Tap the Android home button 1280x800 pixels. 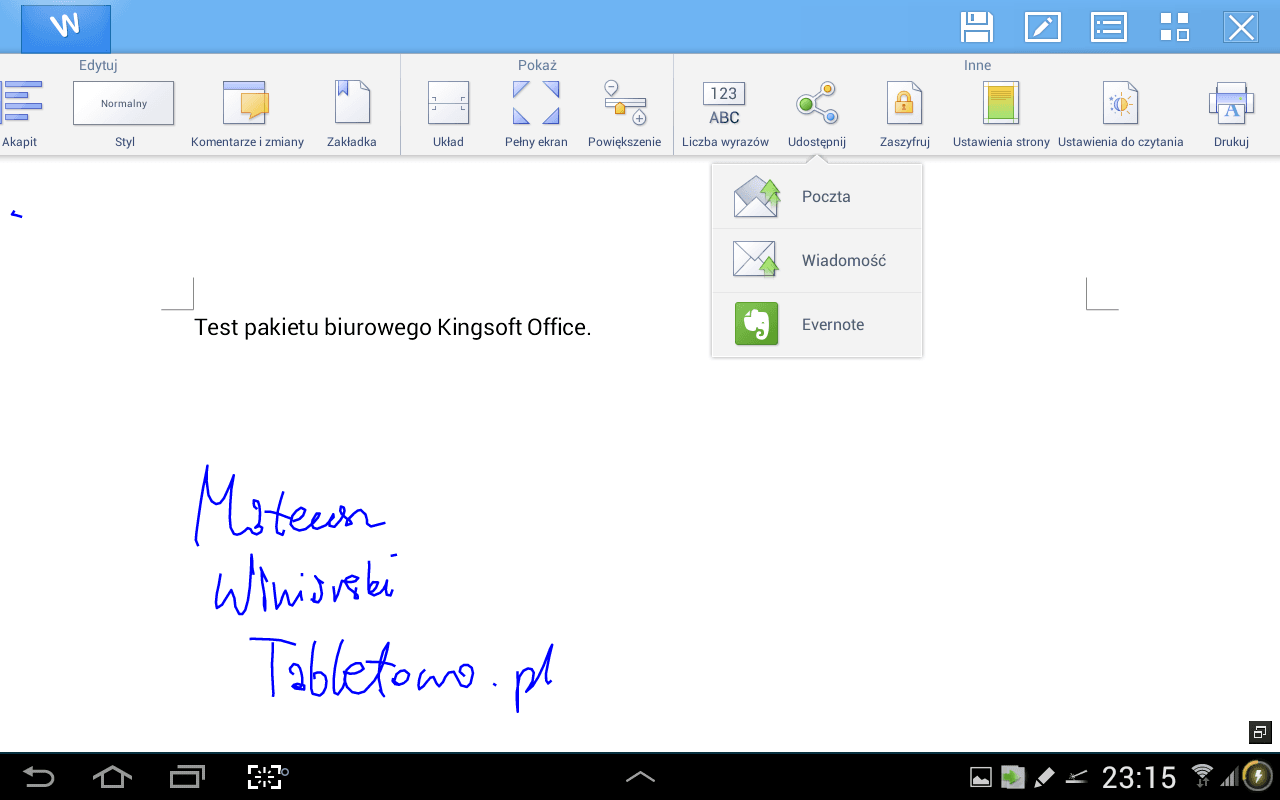click(112, 777)
